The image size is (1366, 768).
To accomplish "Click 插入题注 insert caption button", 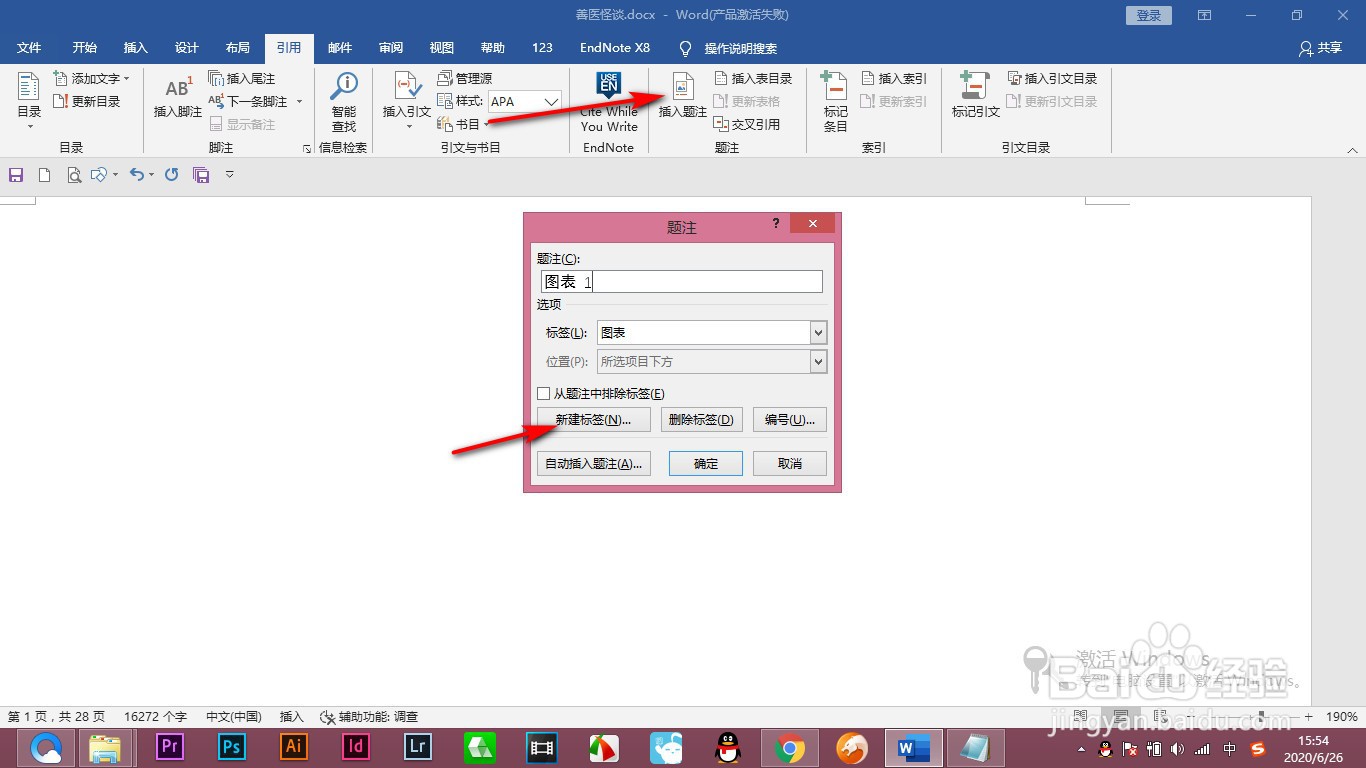I will pyautogui.click(x=683, y=98).
